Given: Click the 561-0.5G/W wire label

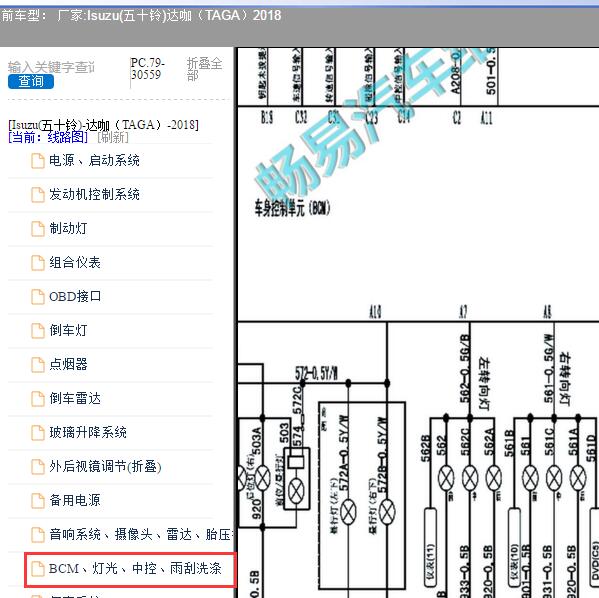Looking at the screenshot, I should tap(549, 368).
